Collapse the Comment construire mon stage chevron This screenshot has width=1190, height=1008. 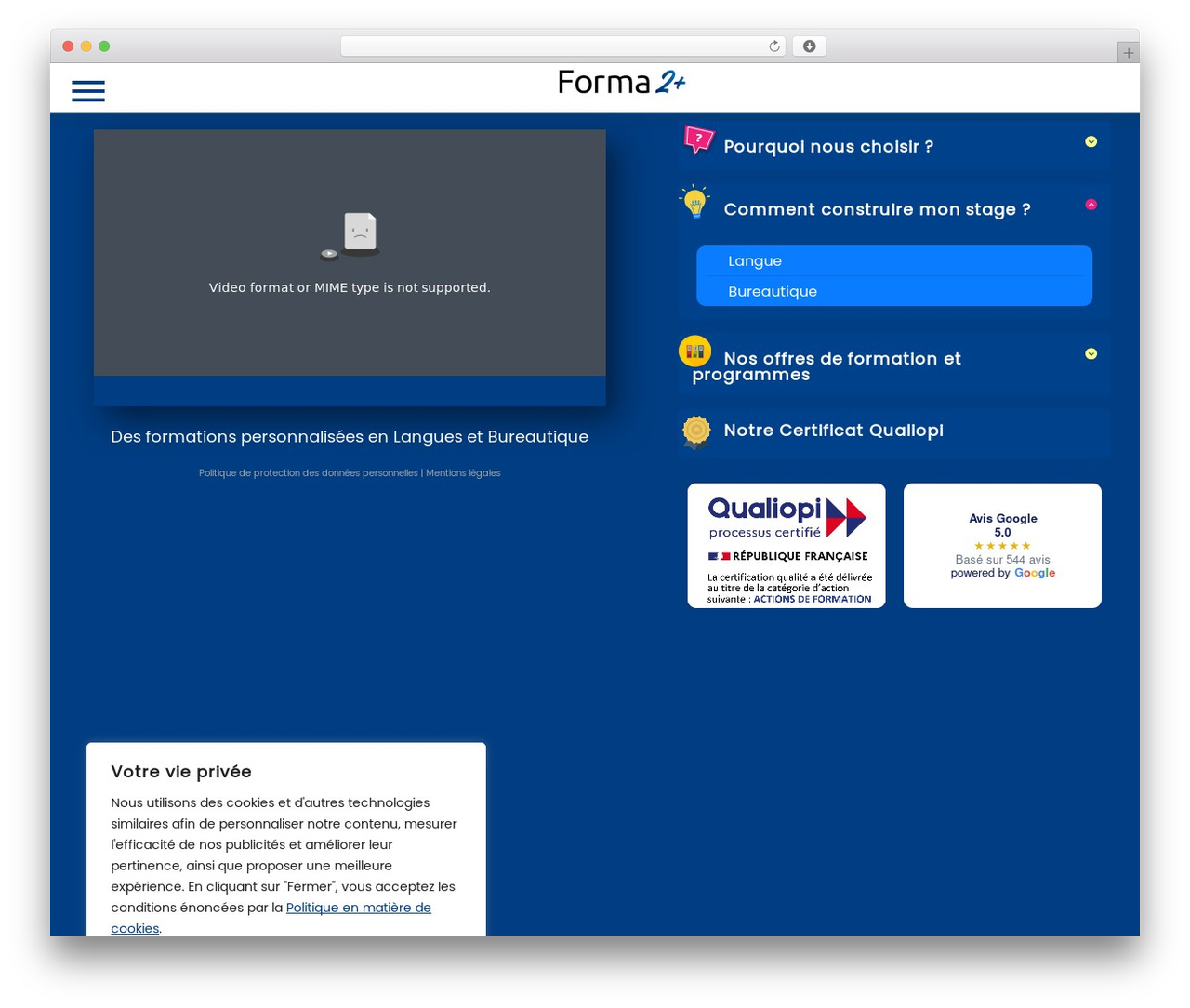click(x=1091, y=205)
